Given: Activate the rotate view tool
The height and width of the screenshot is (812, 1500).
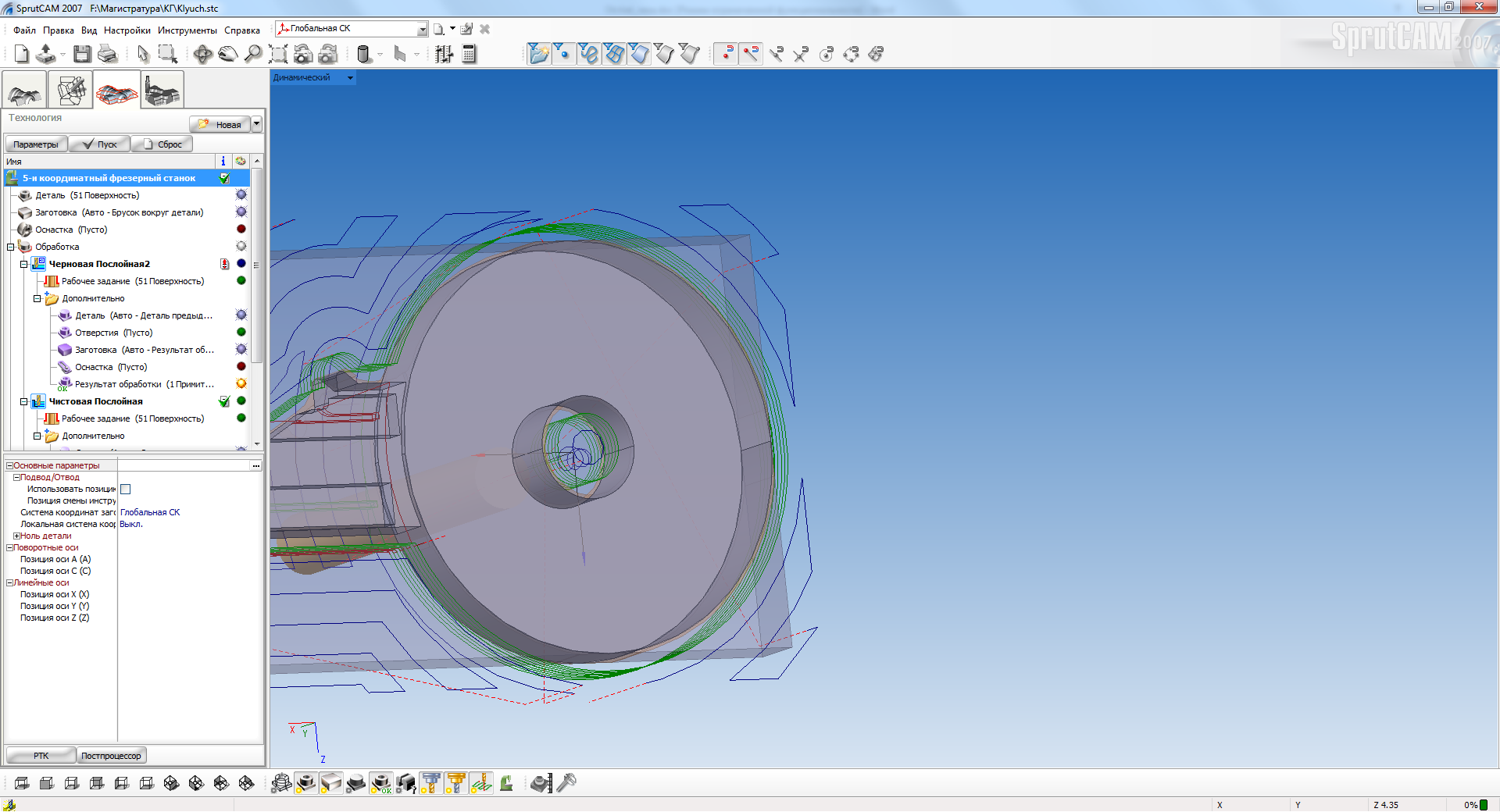Looking at the screenshot, I should [x=203, y=54].
